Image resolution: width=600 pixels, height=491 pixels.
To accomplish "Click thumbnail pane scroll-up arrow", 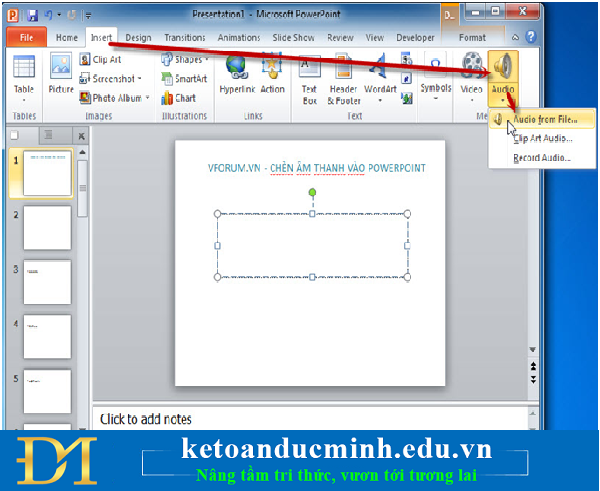I will click(82, 152).
